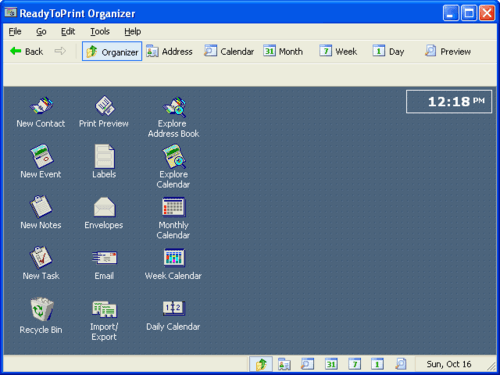Click the window resize grip corner
The width and height of the screenshot is (500, 375).
[491, 366]
